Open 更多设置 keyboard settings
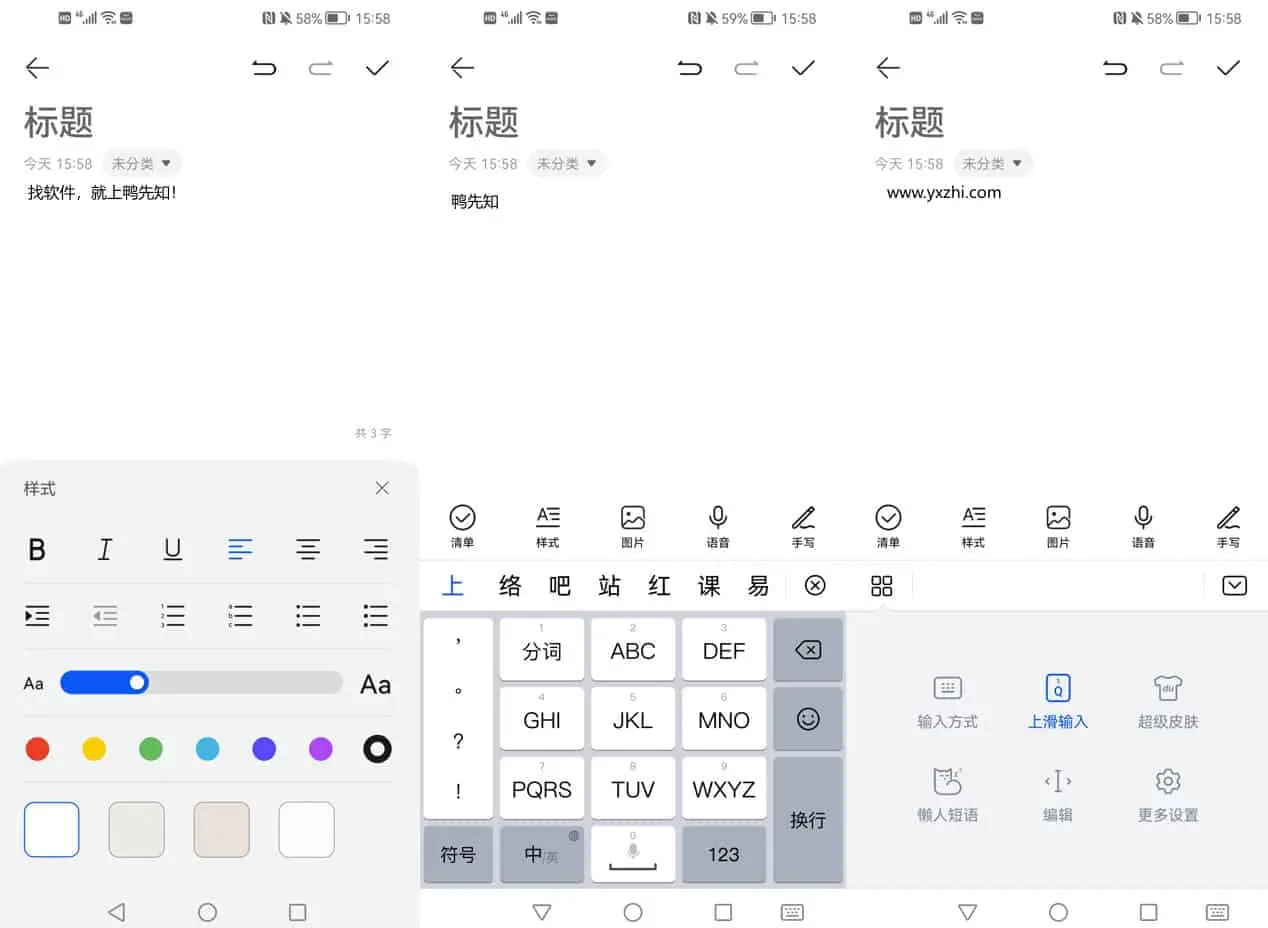 [1167, 795]
